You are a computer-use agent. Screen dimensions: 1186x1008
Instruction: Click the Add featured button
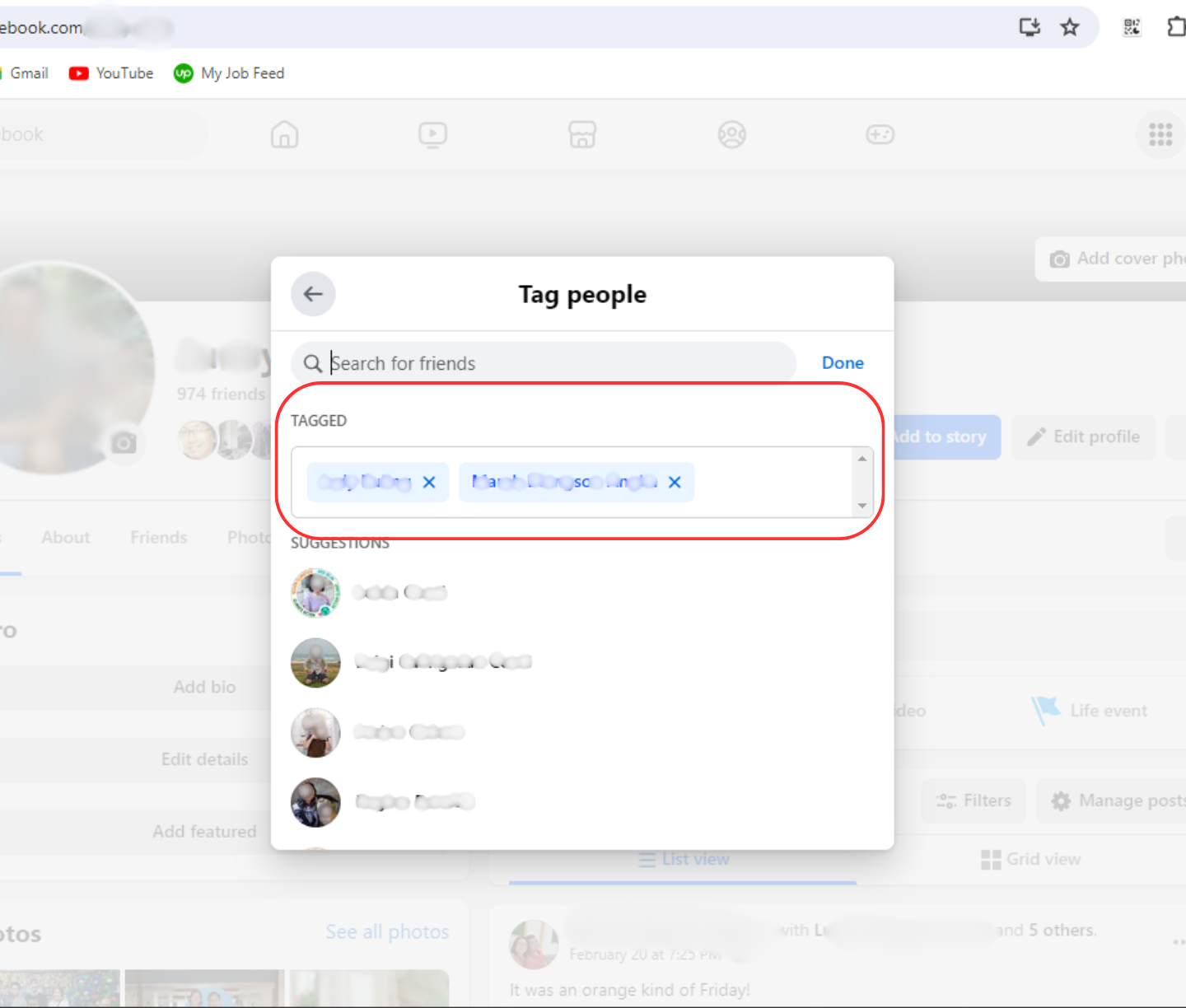[136, 832]
